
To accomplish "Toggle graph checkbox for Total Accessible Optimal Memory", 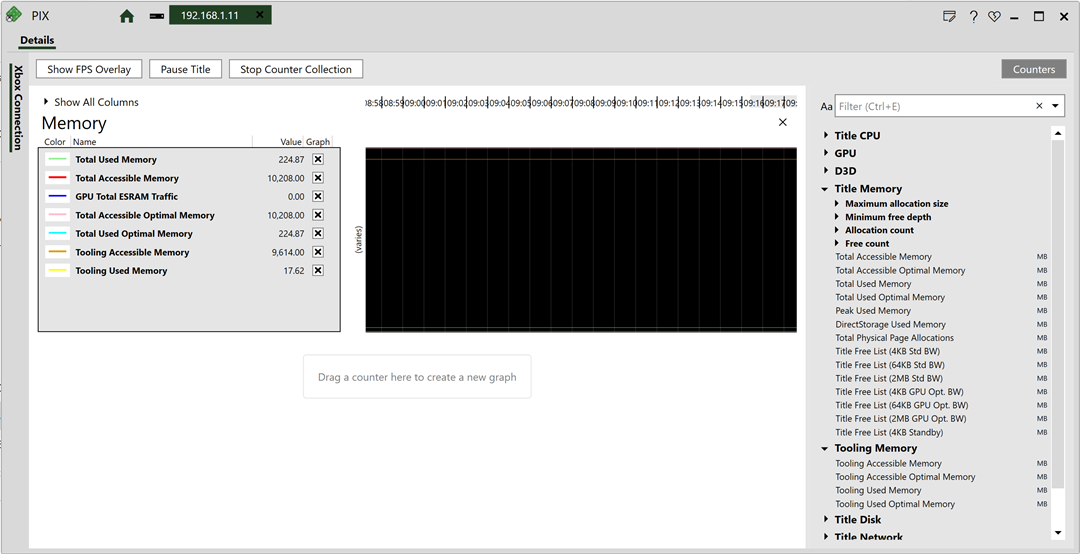I will tap(318, 215).
